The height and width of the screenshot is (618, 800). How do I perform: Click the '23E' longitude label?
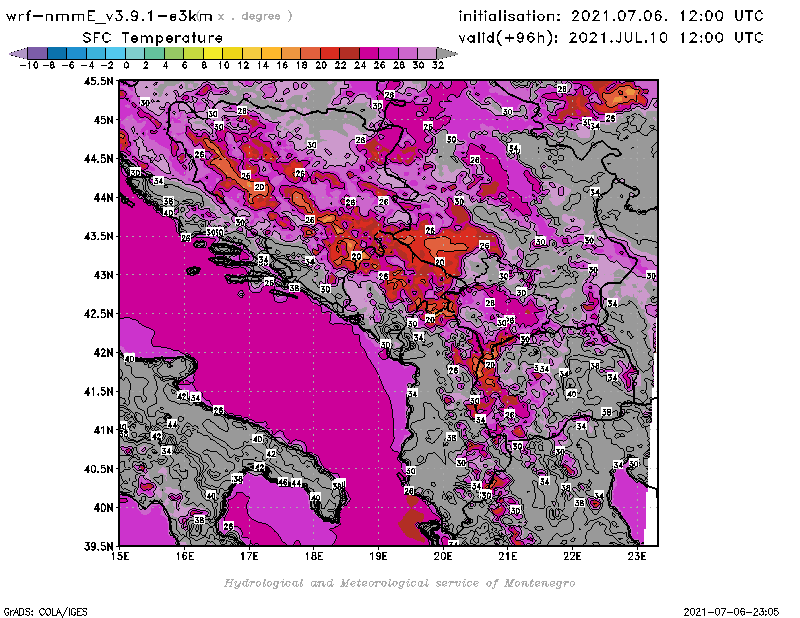click(637, 556)
